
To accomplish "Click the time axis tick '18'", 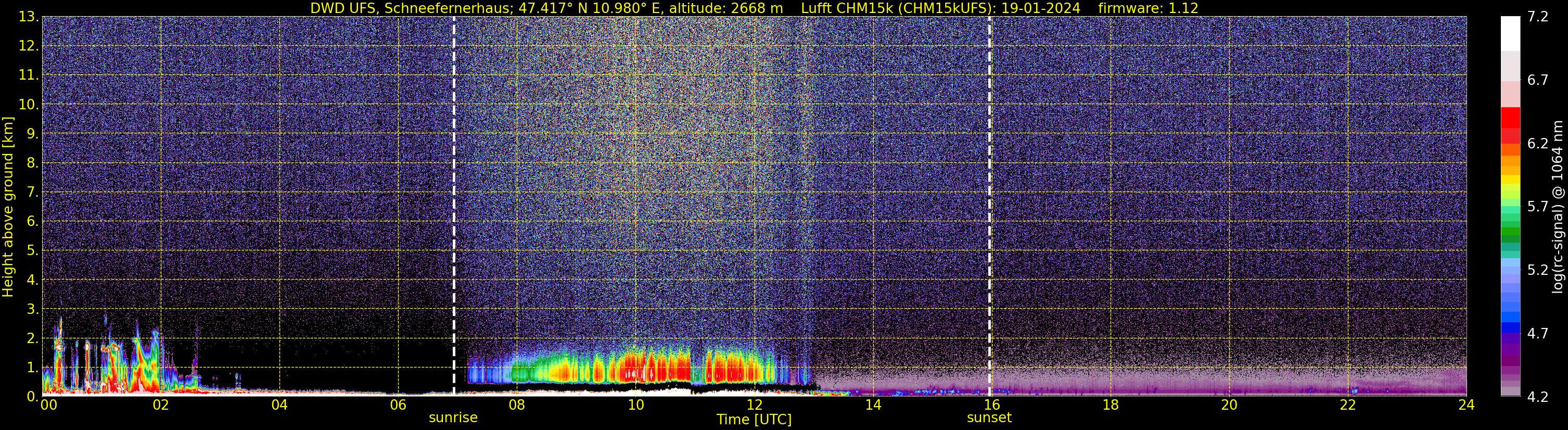I will tap(1110, 405).
